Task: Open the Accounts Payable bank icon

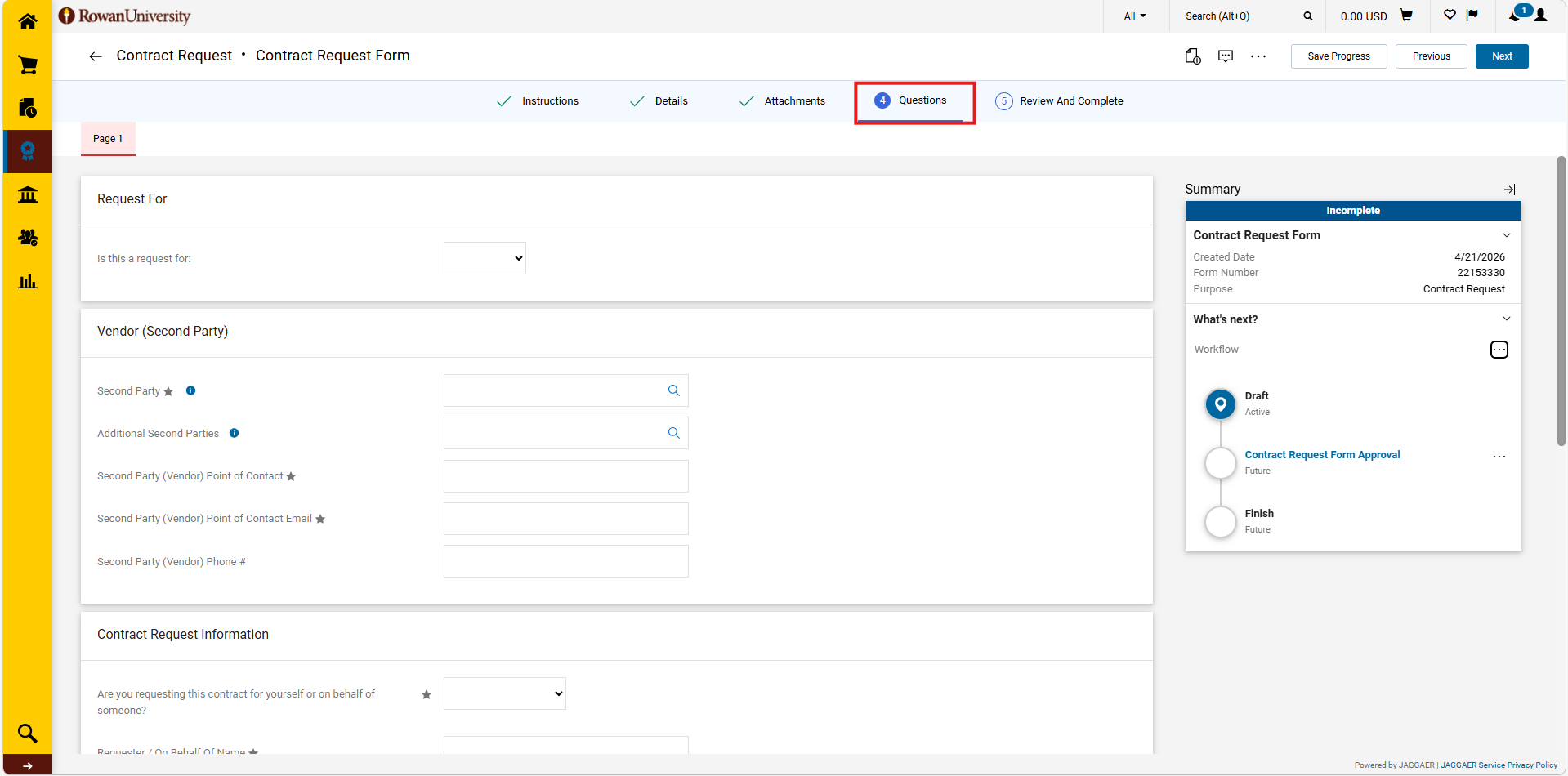Action: click(x=28, y=194)
